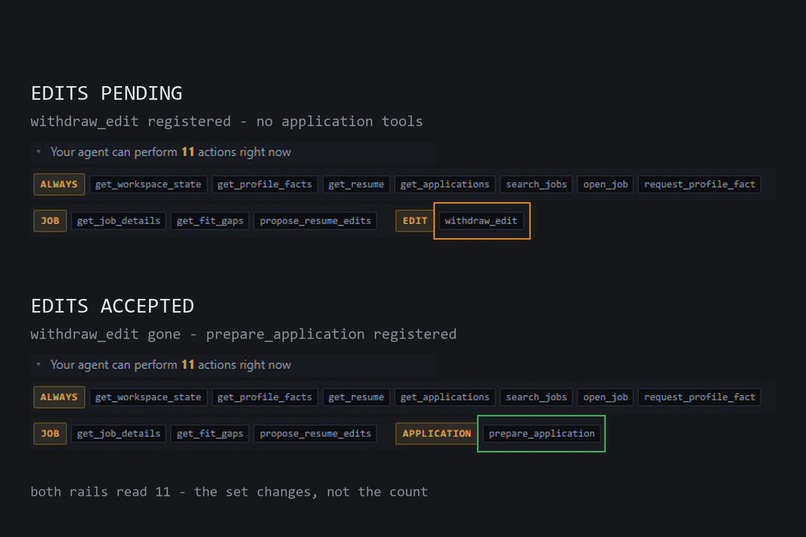This screenshot has height=537, width=806.
Task: Choose get_resume chip in Edits Accepted
Action: click(x=356, y=397)
